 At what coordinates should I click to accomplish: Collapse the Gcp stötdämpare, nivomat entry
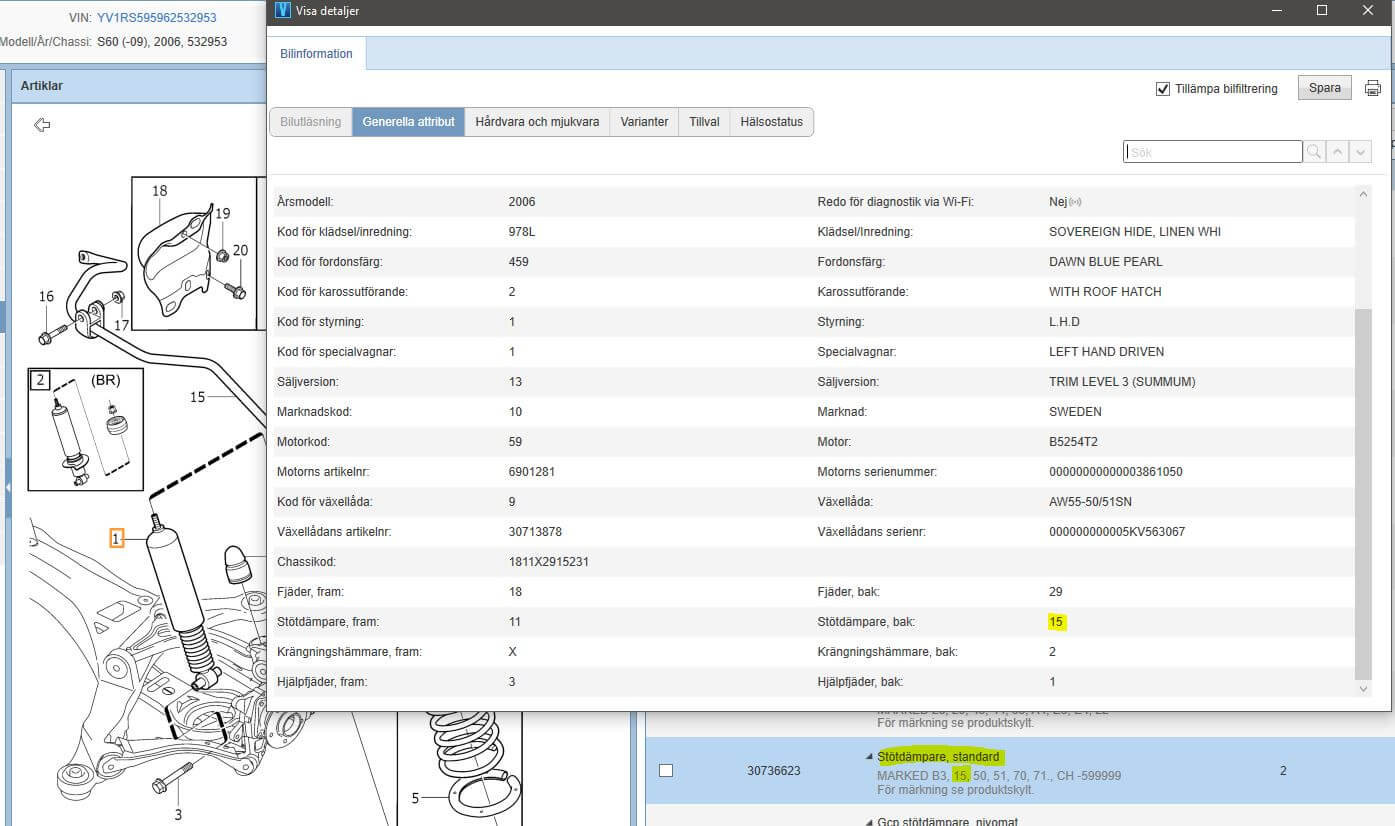[869, 822]
